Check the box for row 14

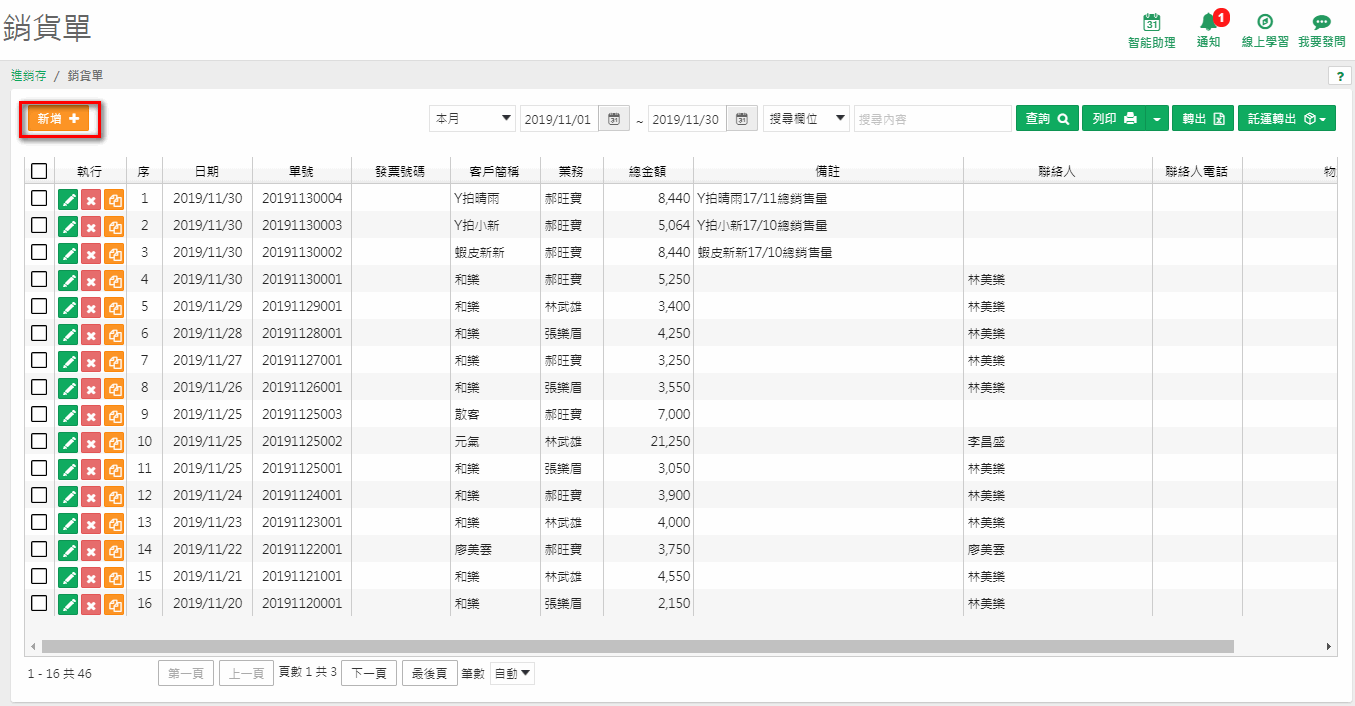pos(39,549)
